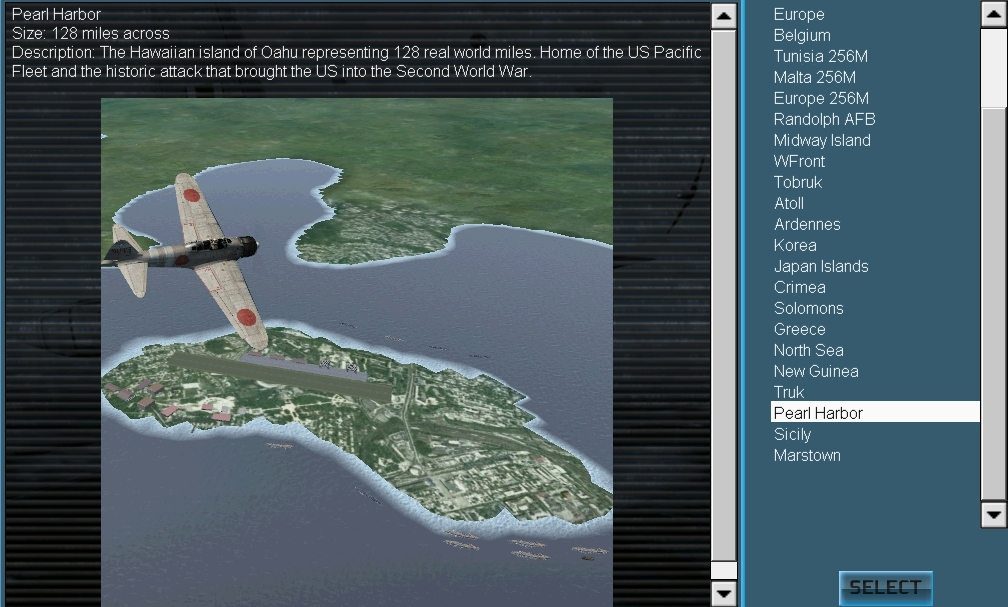Click the SELECT button
Image resolution: width=1008 pixels, height=607 pixels.
point(885,587)
